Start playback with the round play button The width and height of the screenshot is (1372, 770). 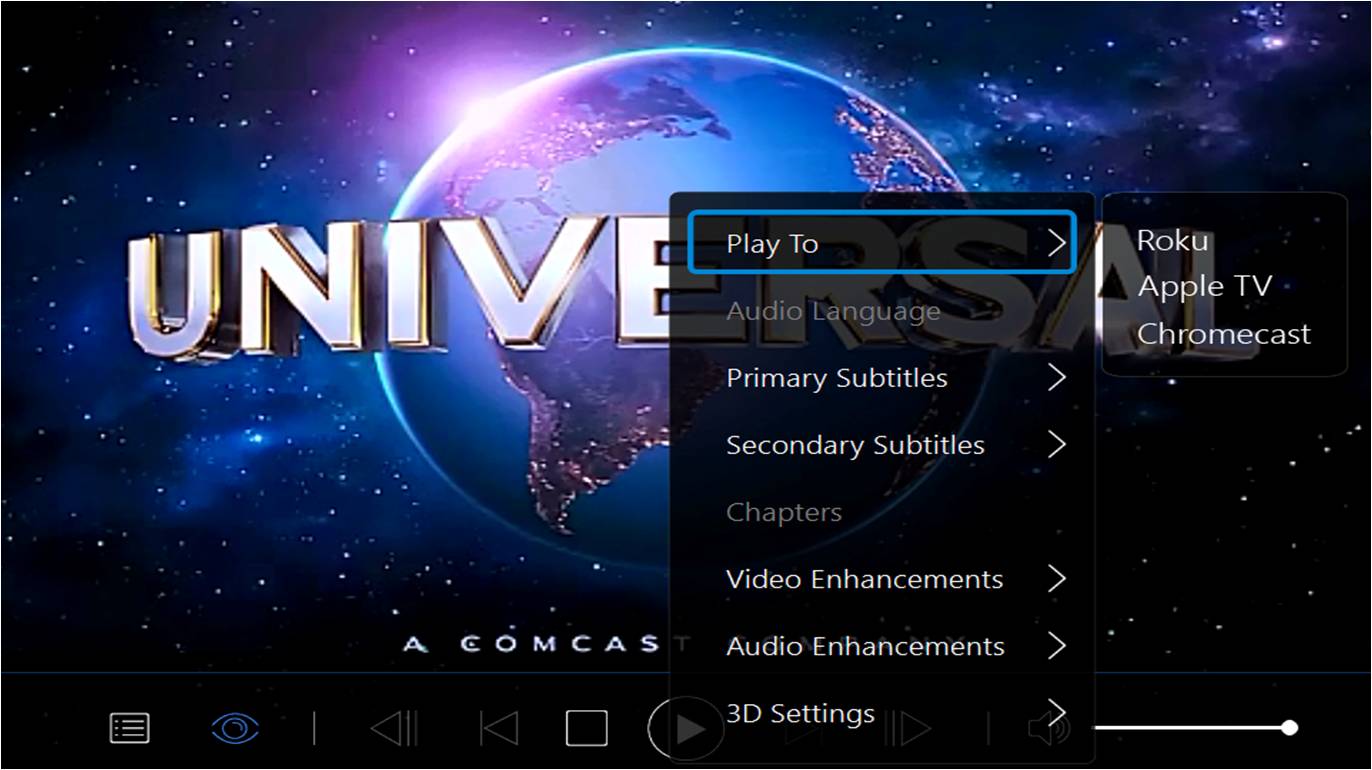[687, 728]
